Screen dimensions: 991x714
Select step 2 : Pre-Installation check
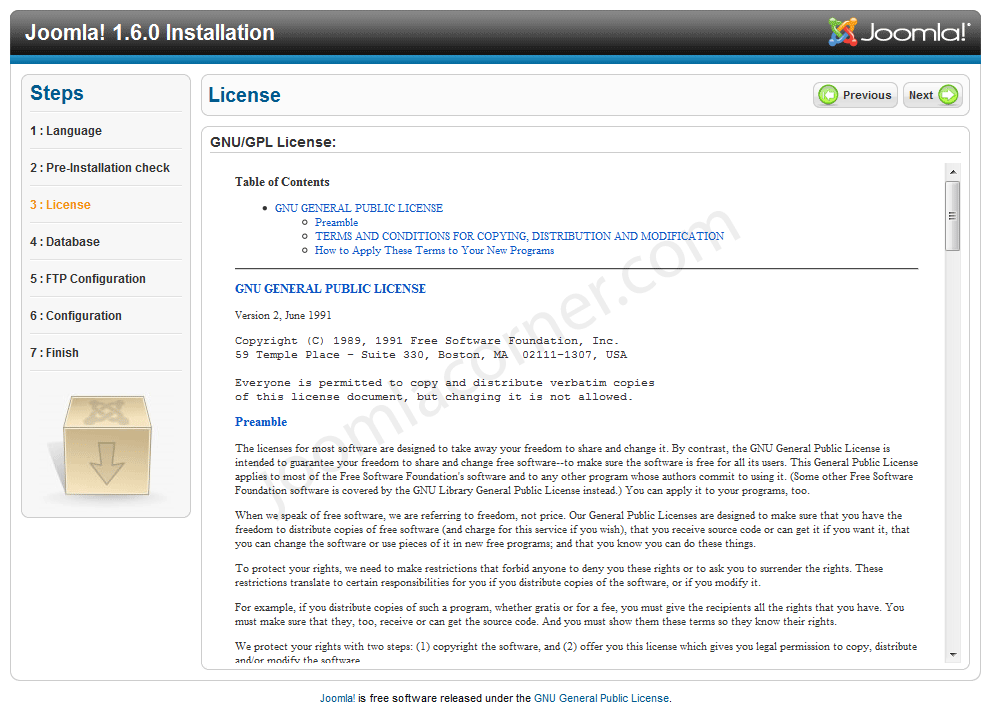100,168
